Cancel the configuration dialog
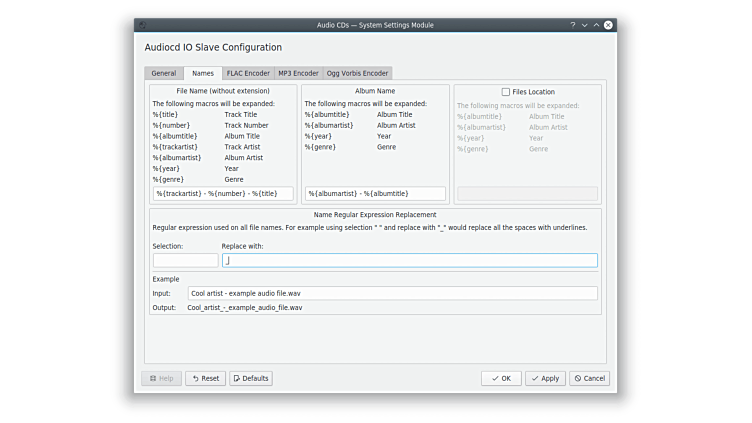The height and width of the screenshot is (423, 752). point(589,378)
